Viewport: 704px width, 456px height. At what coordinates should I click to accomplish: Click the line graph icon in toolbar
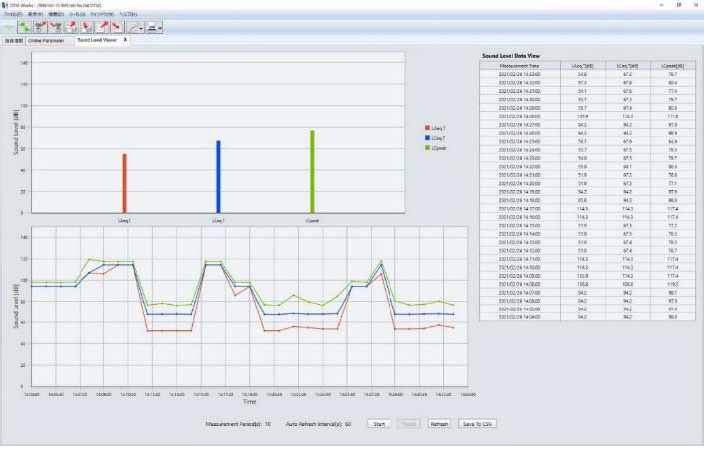click(131, 27)
